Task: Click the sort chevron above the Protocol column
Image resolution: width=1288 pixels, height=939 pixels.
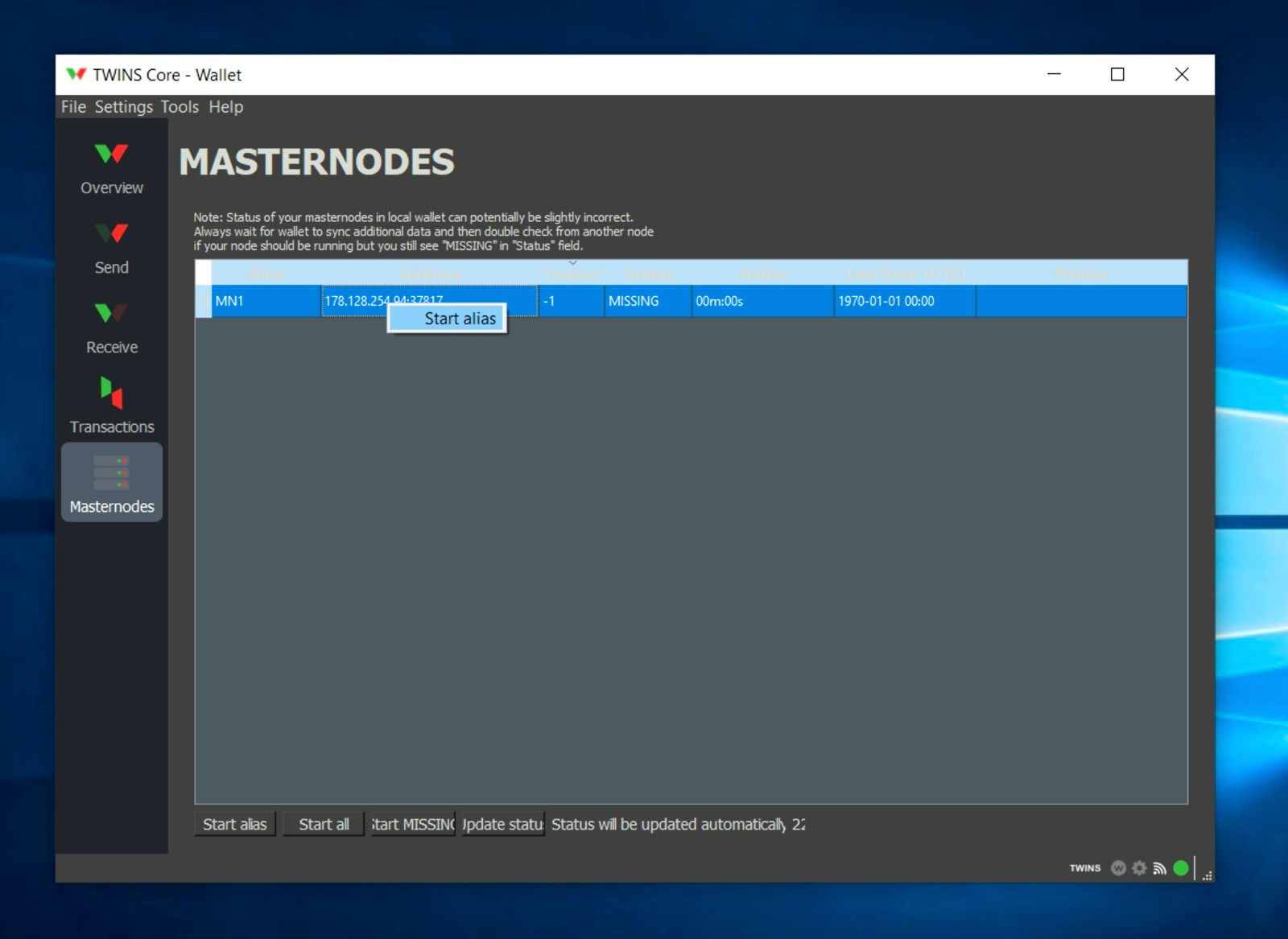Action: tap(573, 263)
